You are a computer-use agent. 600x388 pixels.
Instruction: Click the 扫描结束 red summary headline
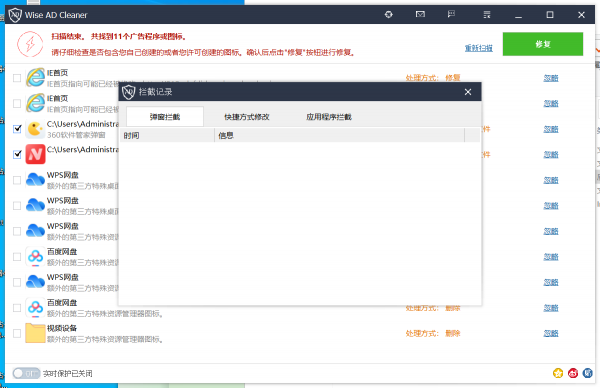coord(119,37)
